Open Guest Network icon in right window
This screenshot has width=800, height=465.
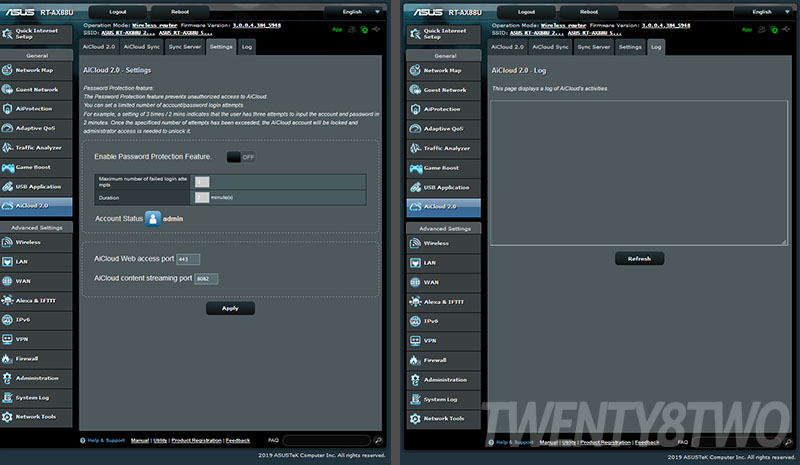(415, 90)
